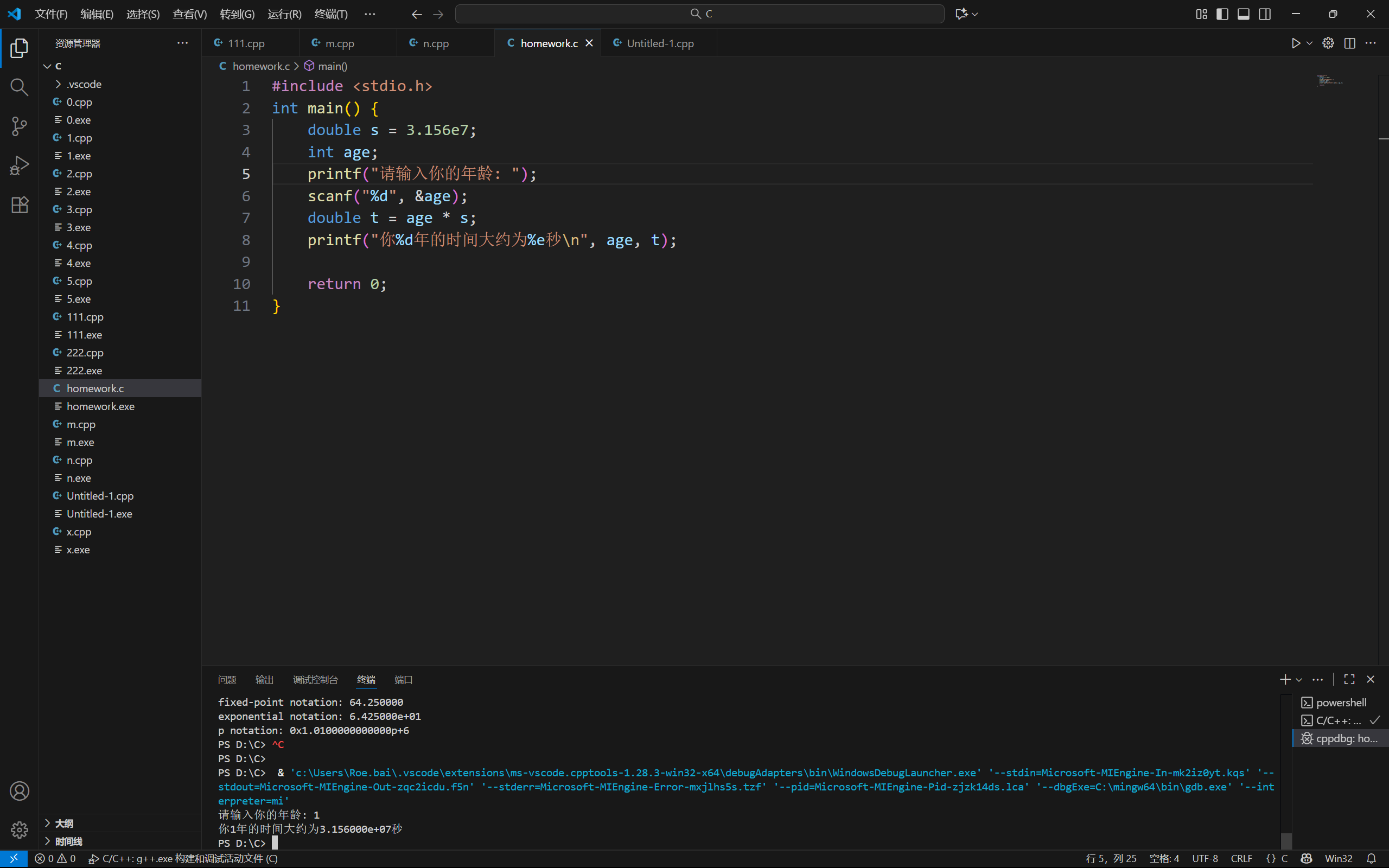Open the Extensions view

tap(19, 205)
